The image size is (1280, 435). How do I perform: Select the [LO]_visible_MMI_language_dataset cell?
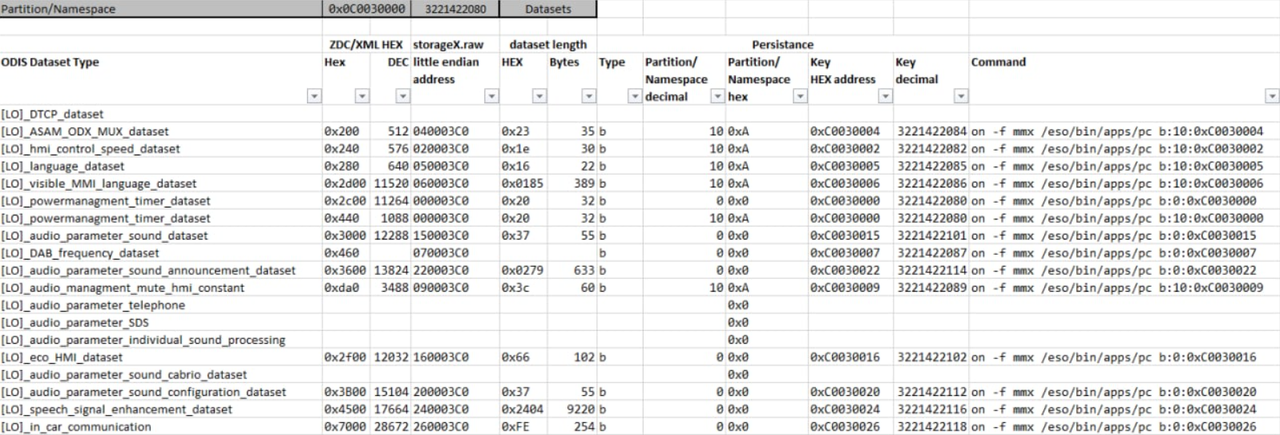point(161,184)
